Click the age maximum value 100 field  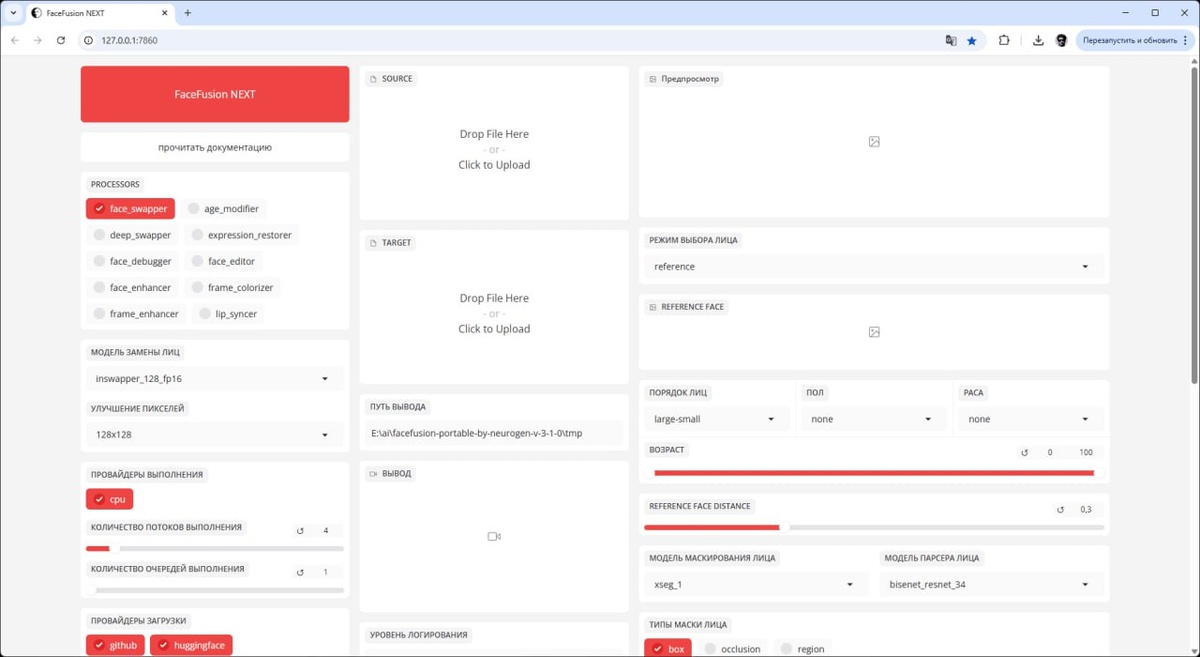click(x=1085, y=453)
